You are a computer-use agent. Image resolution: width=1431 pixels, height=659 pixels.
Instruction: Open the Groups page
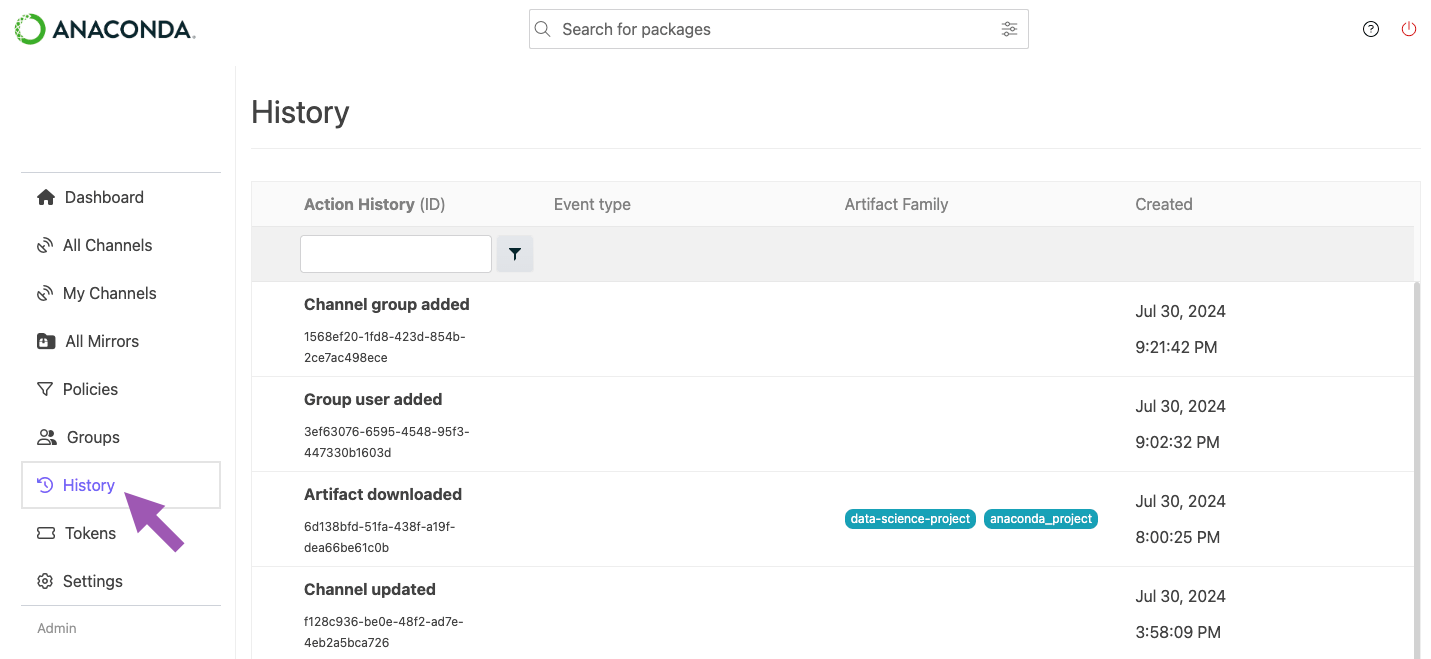[x=121, y=437]
